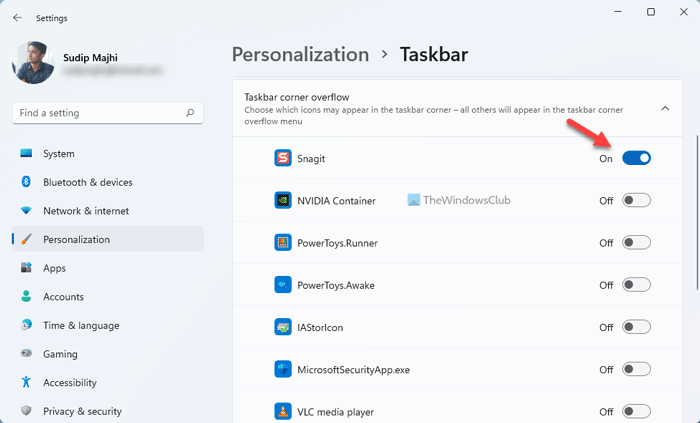Turn on VLC media player toggle
This screenshot has height=423, width=700.
point(636,411)
